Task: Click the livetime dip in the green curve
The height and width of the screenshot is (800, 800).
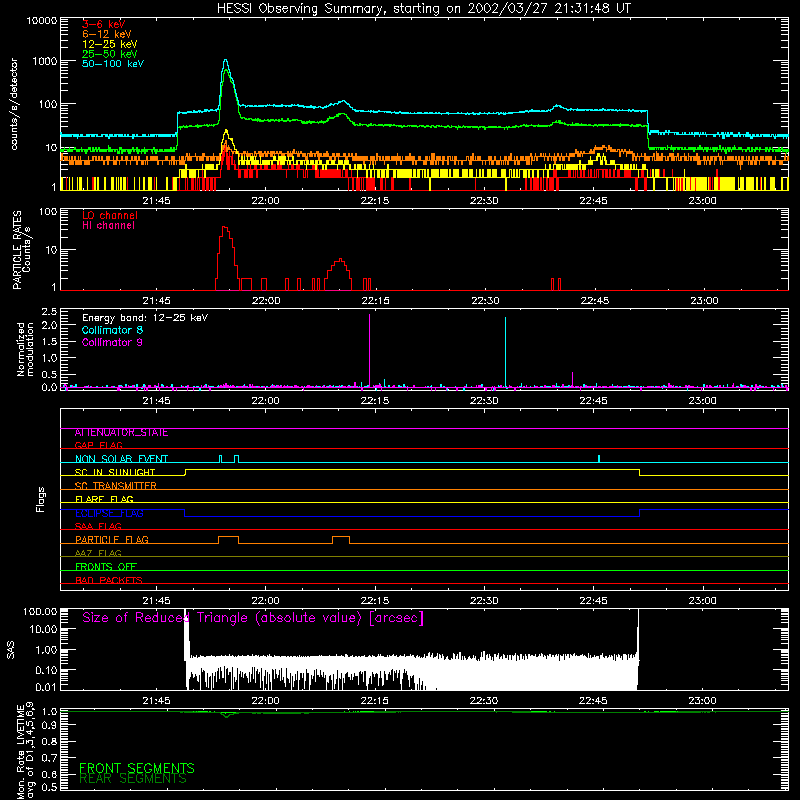Action: [227, 715]
